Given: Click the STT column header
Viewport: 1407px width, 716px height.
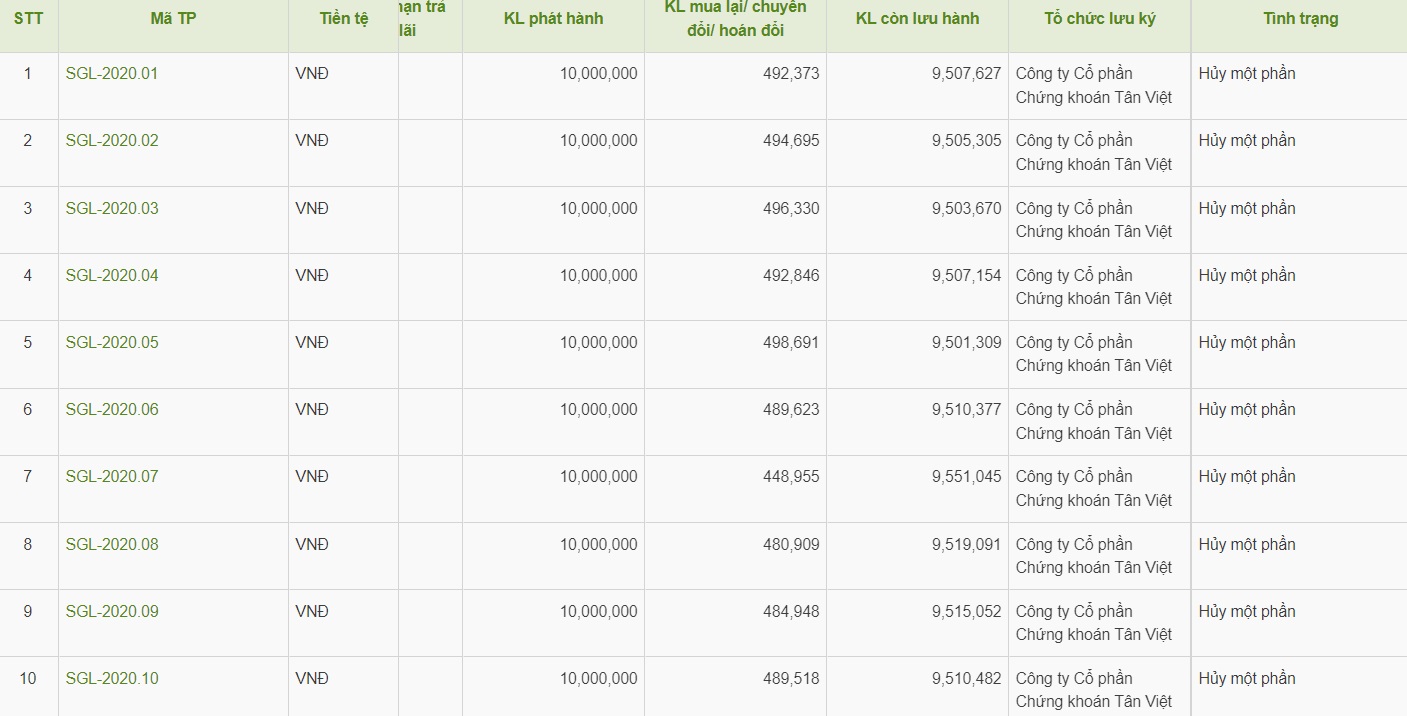Looking at the screenshot, I should (28, 18).
